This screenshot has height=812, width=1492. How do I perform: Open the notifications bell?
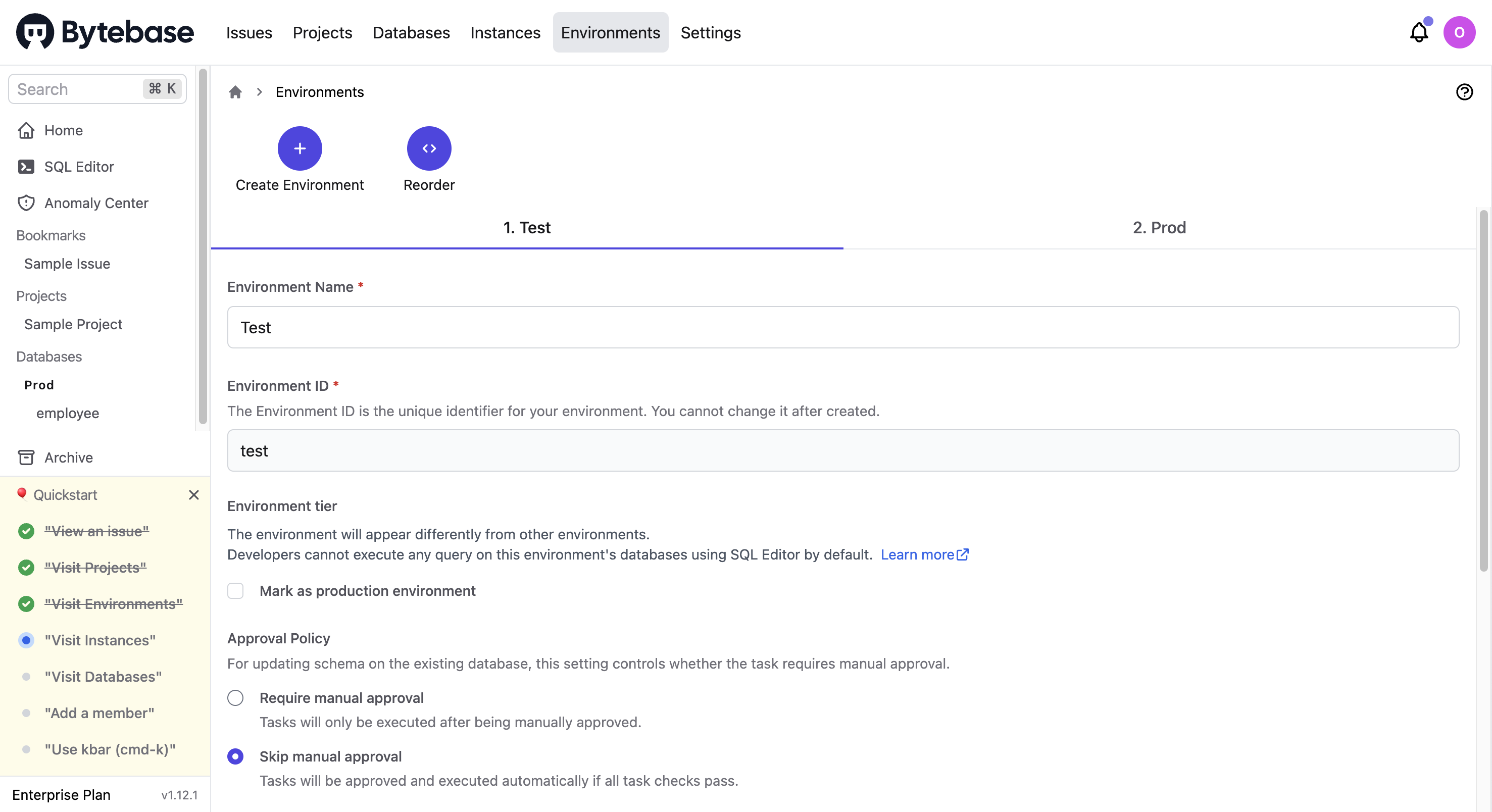[x=1418, y=32]
